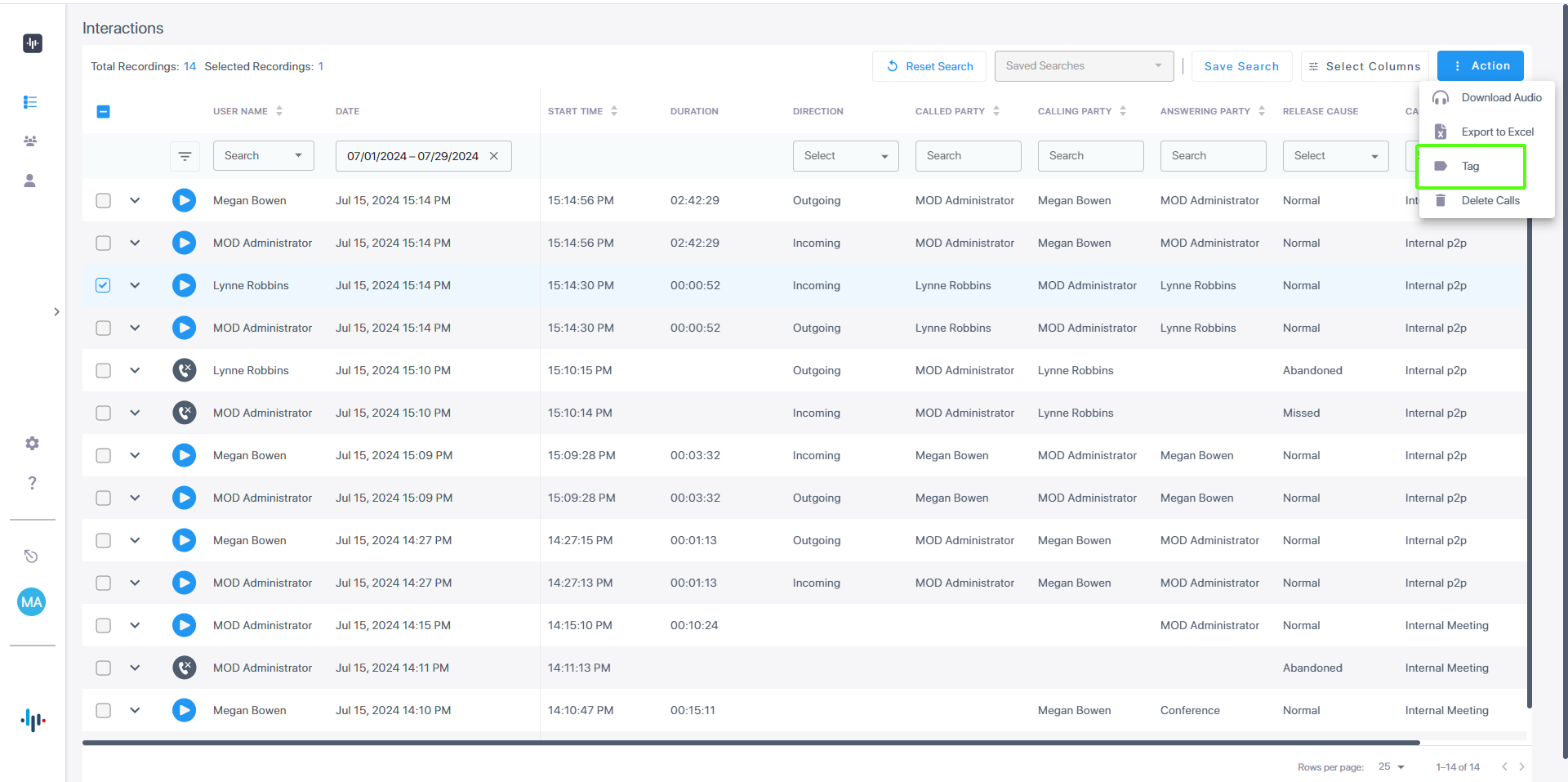Viewport: 1568px width, 782px height.
Task: Toggle the select-all header checkbox
Action: click(103, 111)
